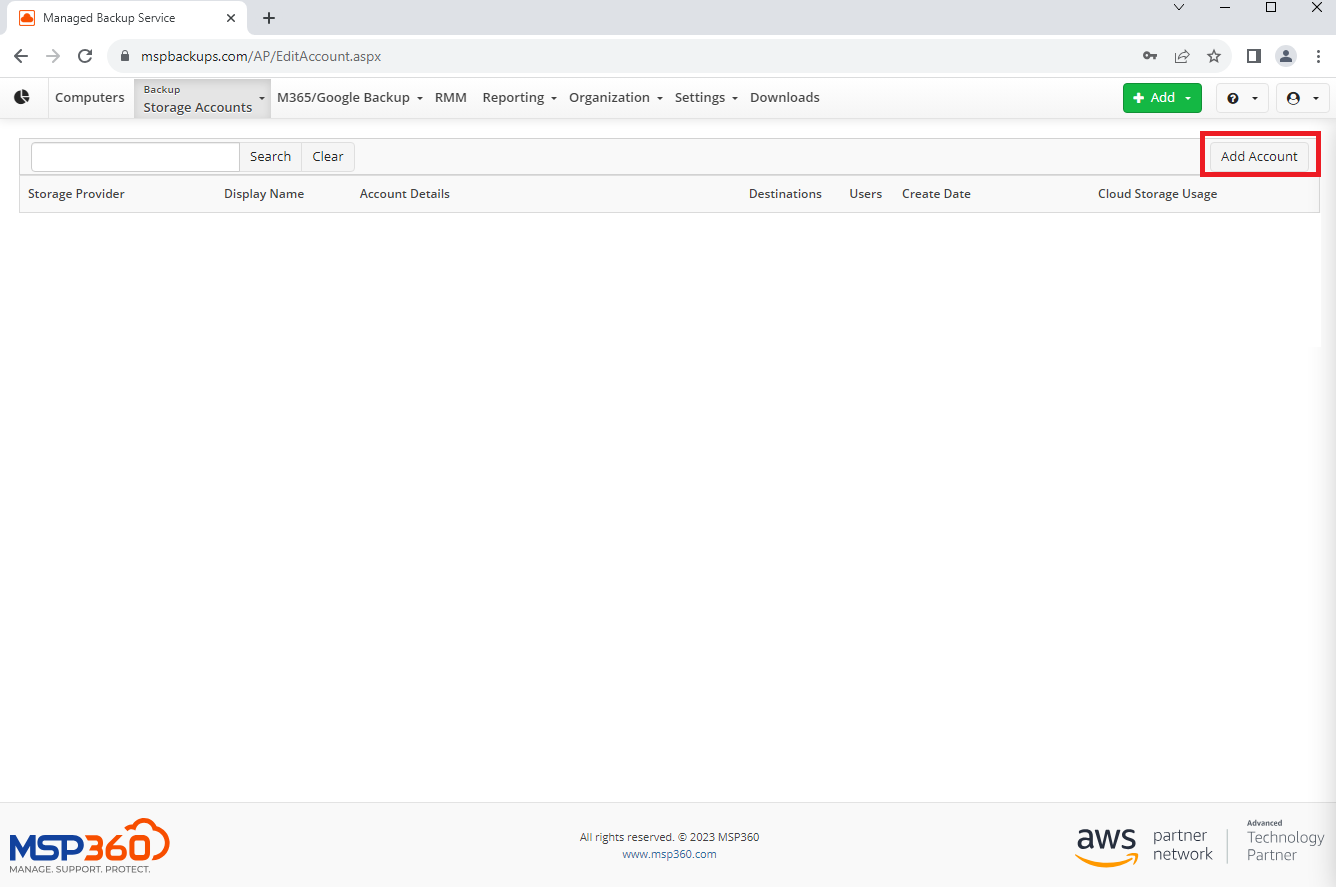The width and height of the screenshot is (1336, 887).
Task: Open the www.msp360.com footer link
Action: pos(669,854)
